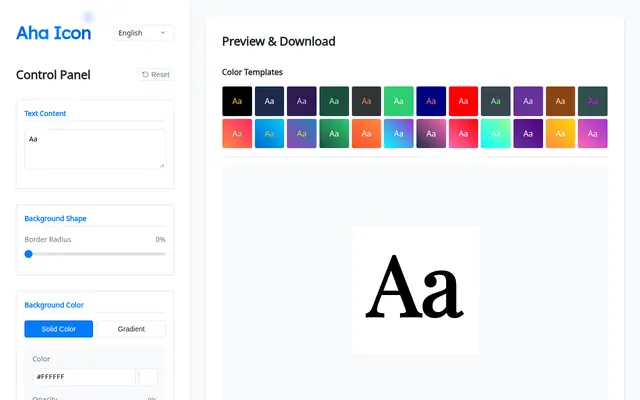Click the Border Radius 0% value
Viewport: 640px width, 400px height.
[x=160, y=240]
